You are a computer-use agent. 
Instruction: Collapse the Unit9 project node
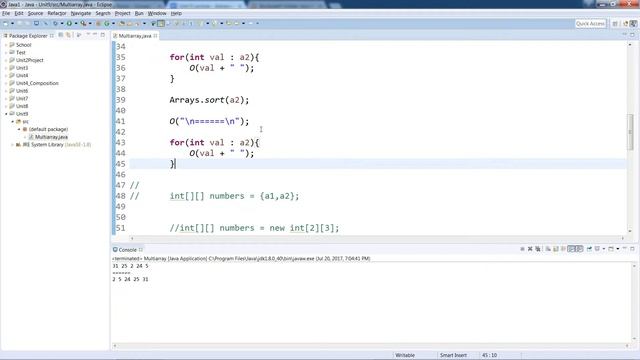click(x=6, y=114)
